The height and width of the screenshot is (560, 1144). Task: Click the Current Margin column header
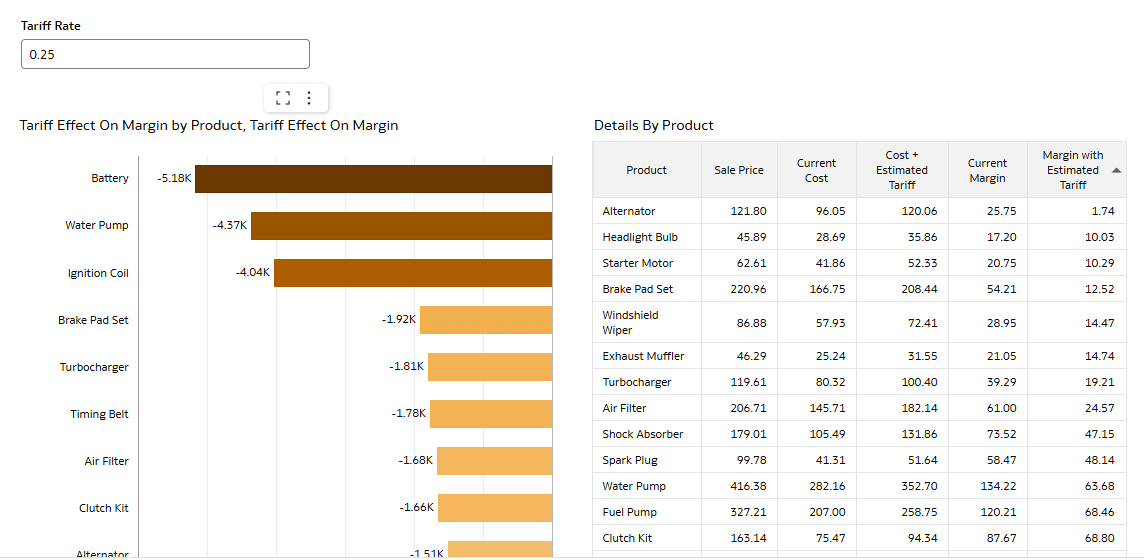click(x=987, y=170)
